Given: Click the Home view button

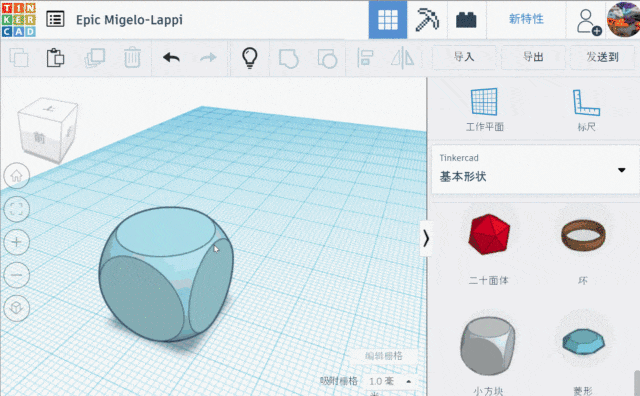Looking at the screenshot, I should [x=16, y=176].
